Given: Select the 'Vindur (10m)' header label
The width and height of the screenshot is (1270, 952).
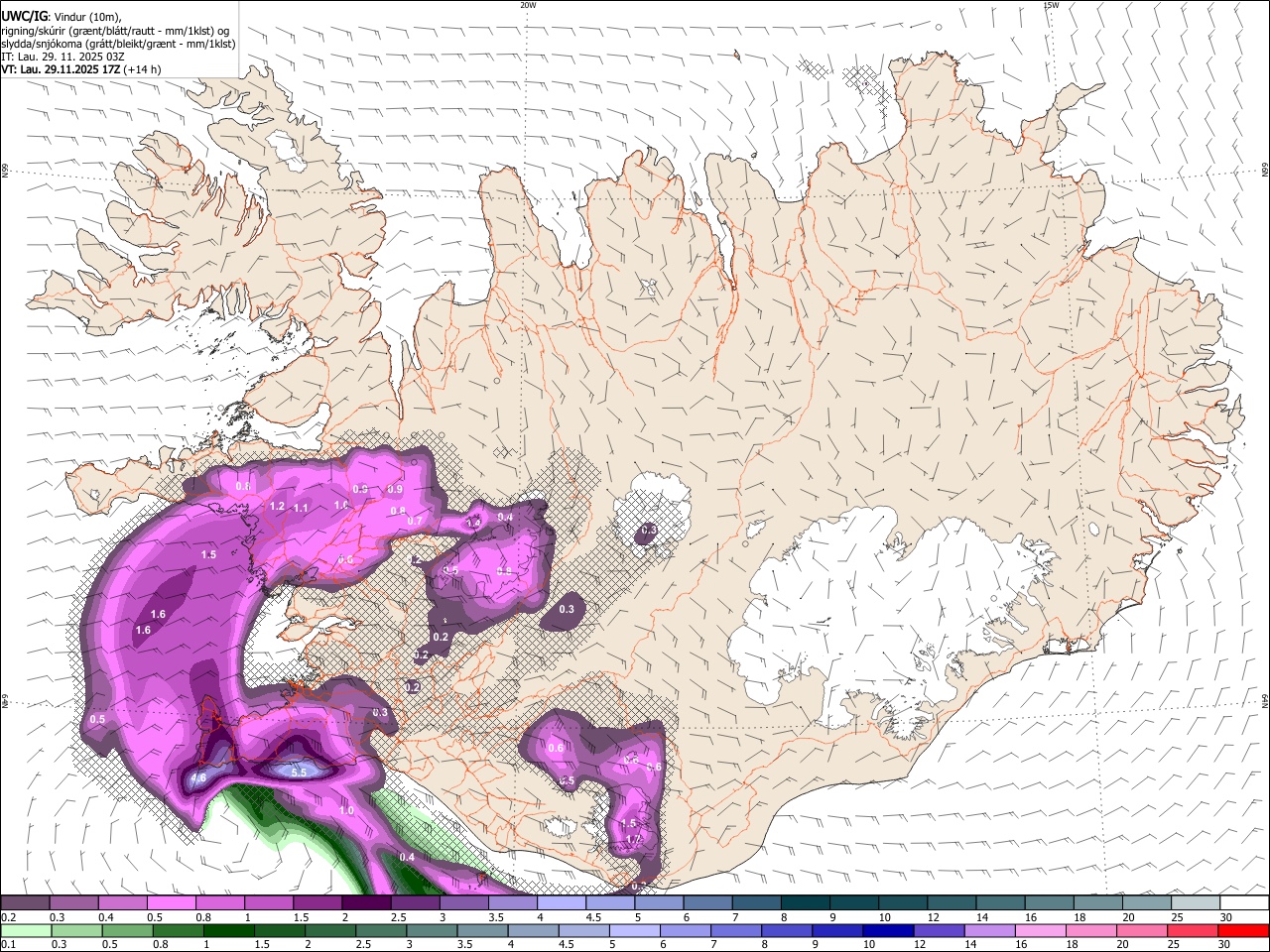Looking at the screenshot, I should click(x=86, y=16).
